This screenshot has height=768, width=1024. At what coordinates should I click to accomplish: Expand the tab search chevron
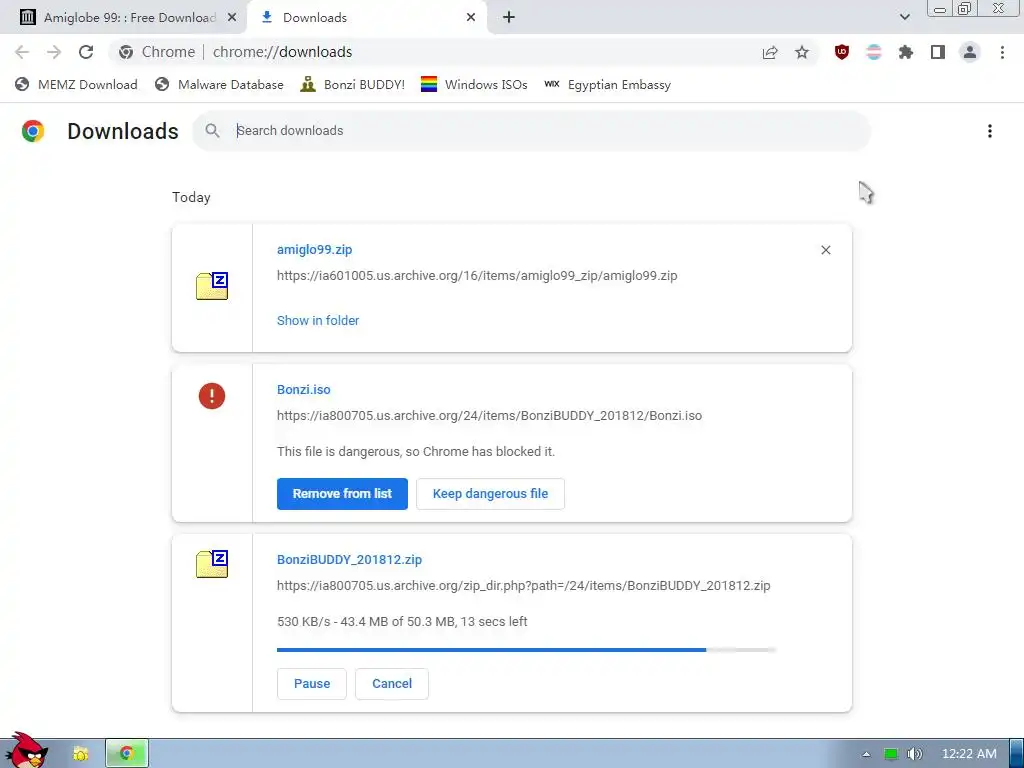coord(904,17)
